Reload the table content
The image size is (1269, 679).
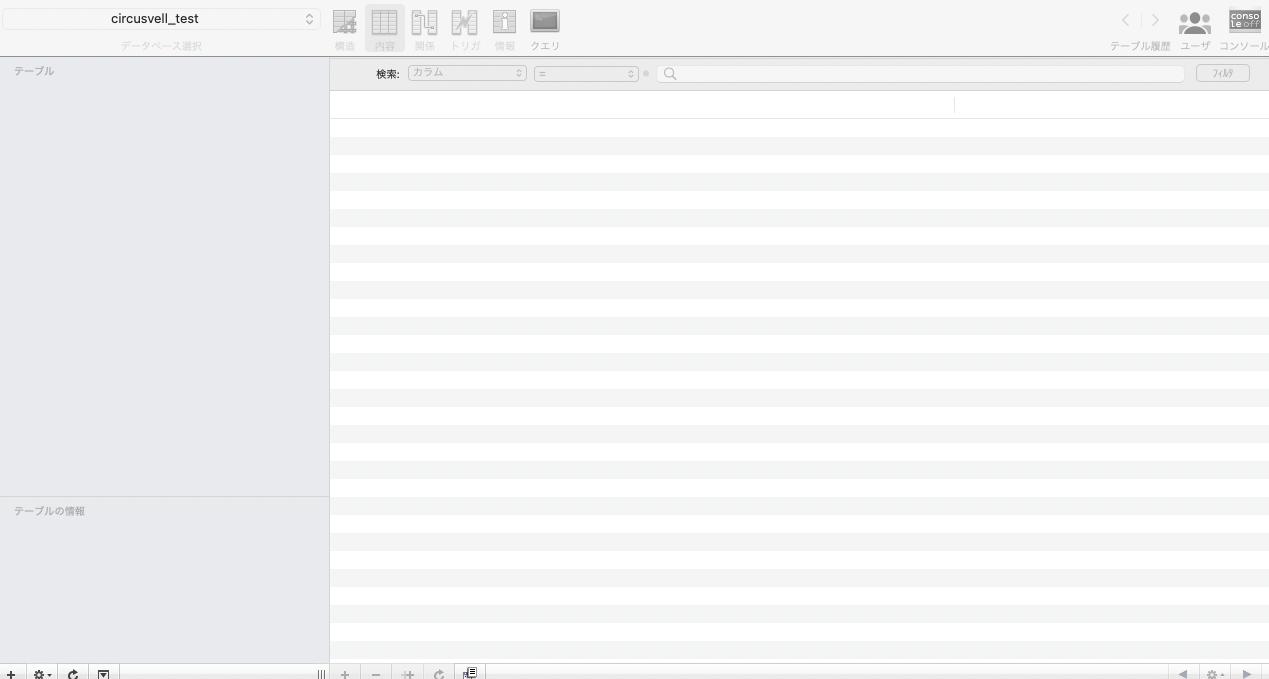[439, 674]
